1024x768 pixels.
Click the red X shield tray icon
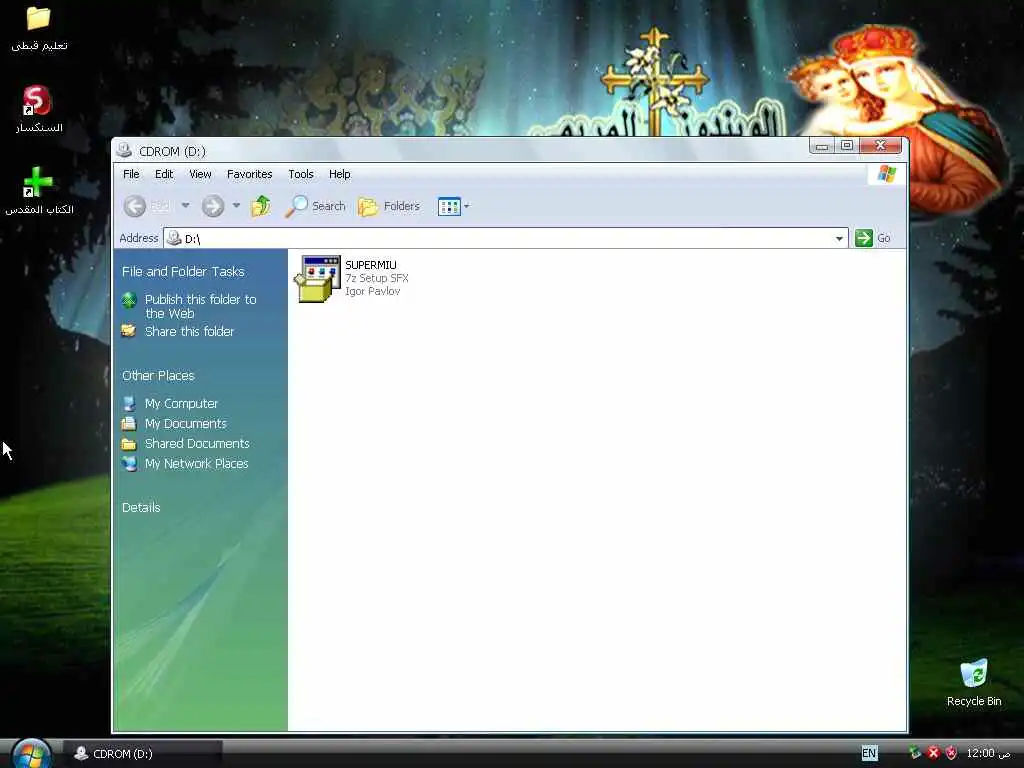point(934,753)
